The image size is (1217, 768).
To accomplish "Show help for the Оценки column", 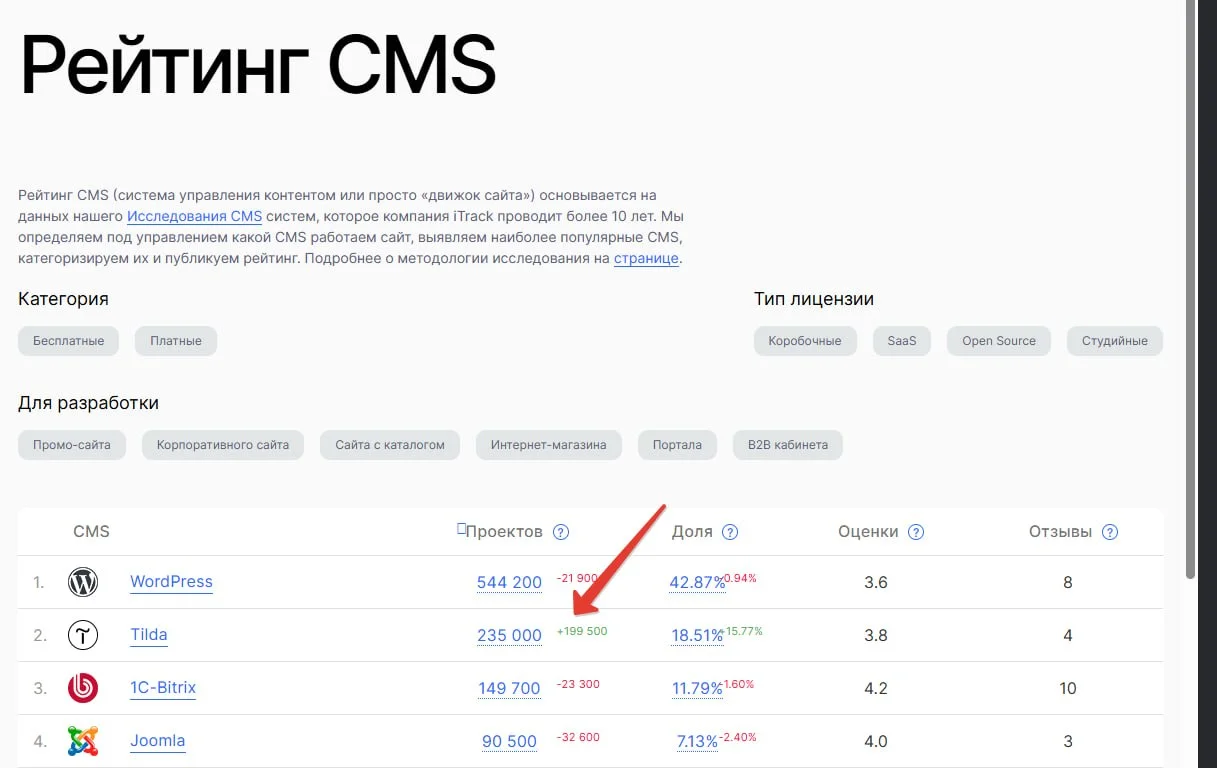I will coord(916,532).
